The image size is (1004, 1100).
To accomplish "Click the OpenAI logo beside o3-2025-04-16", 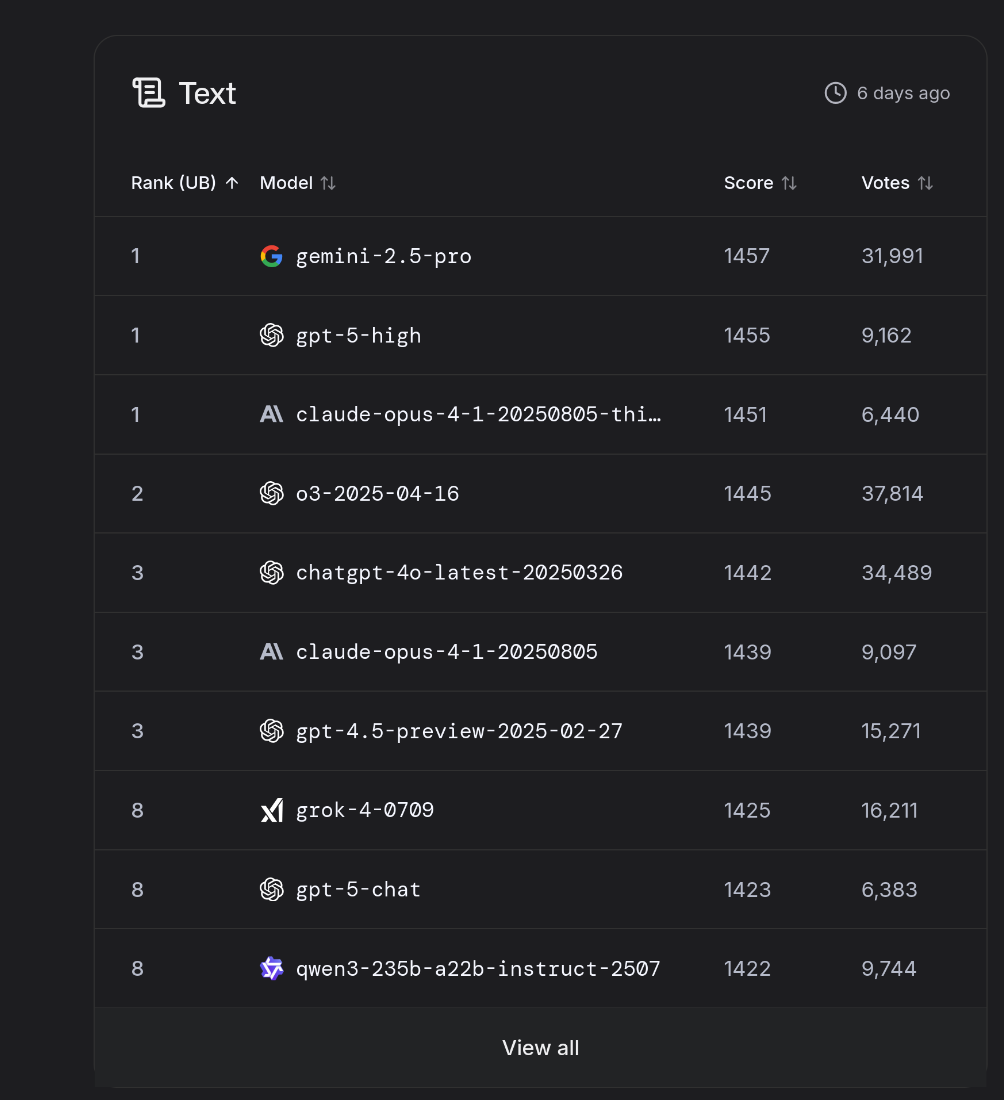I will 272,494.
